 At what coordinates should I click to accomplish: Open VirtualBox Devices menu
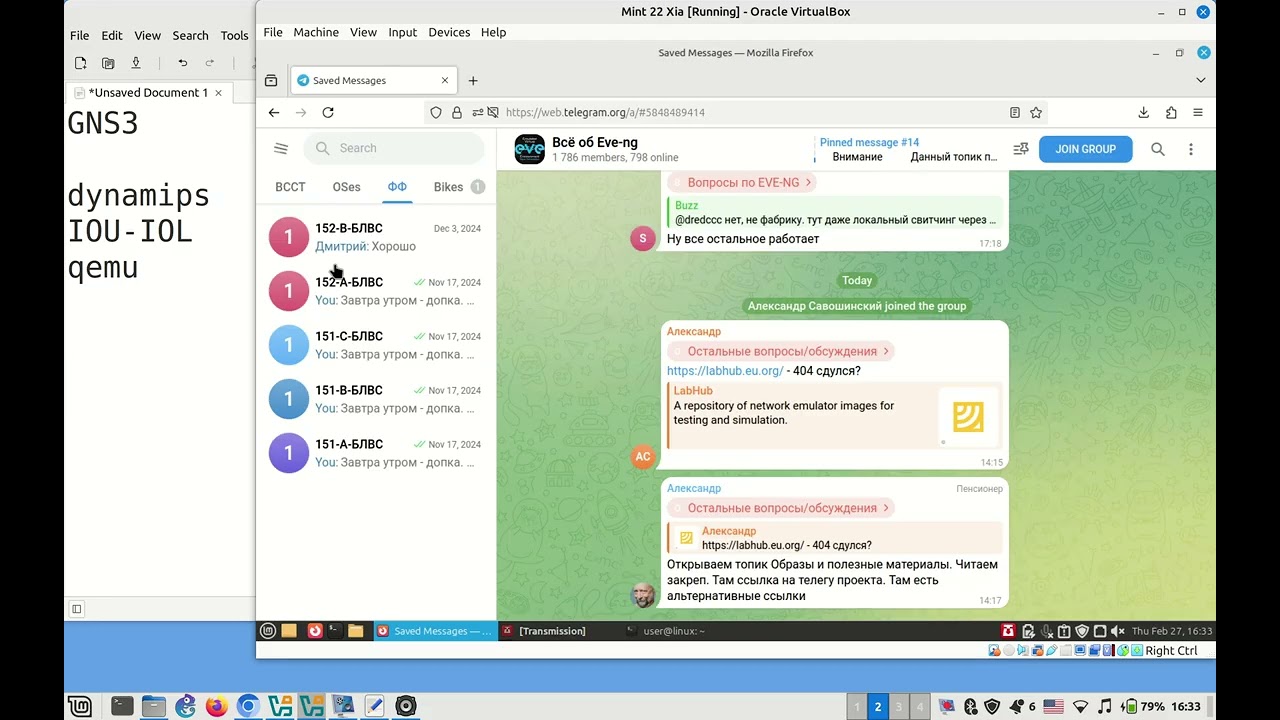click(x=449, y=32)
